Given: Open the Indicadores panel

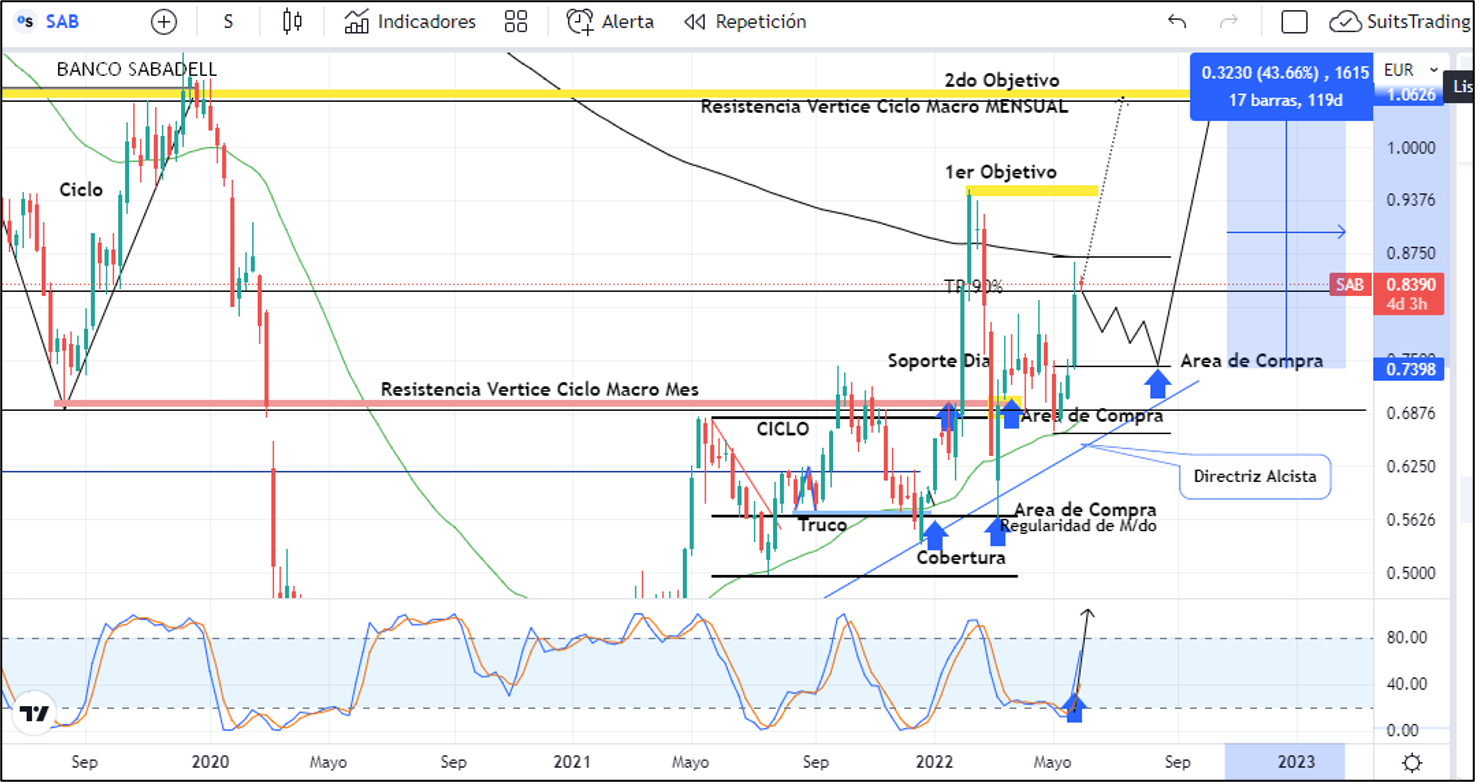Looking at the screenshot, I should [410, 22].
